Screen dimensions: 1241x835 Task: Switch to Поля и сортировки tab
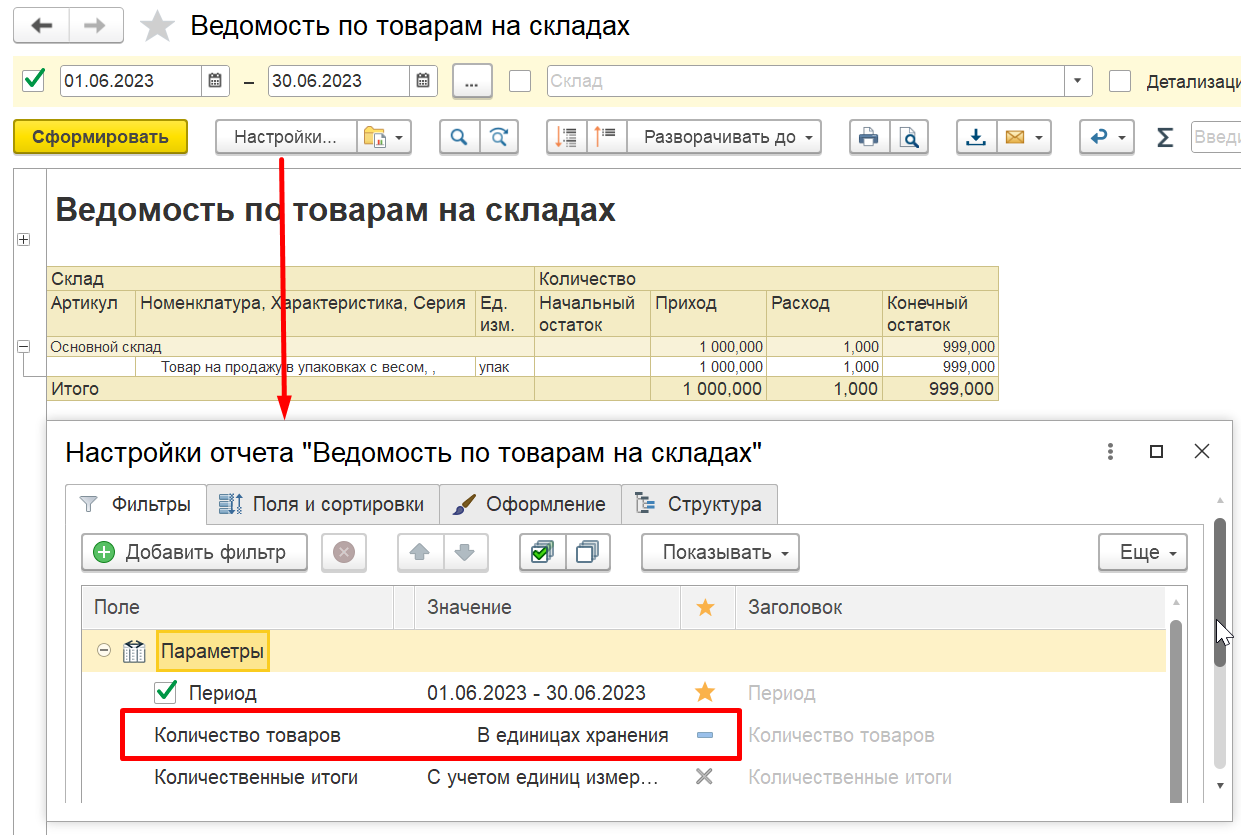(323, 504)
